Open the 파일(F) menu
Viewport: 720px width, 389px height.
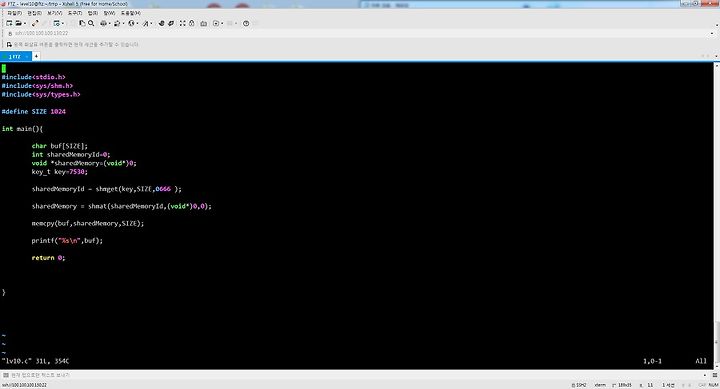(x=14, y=13)
